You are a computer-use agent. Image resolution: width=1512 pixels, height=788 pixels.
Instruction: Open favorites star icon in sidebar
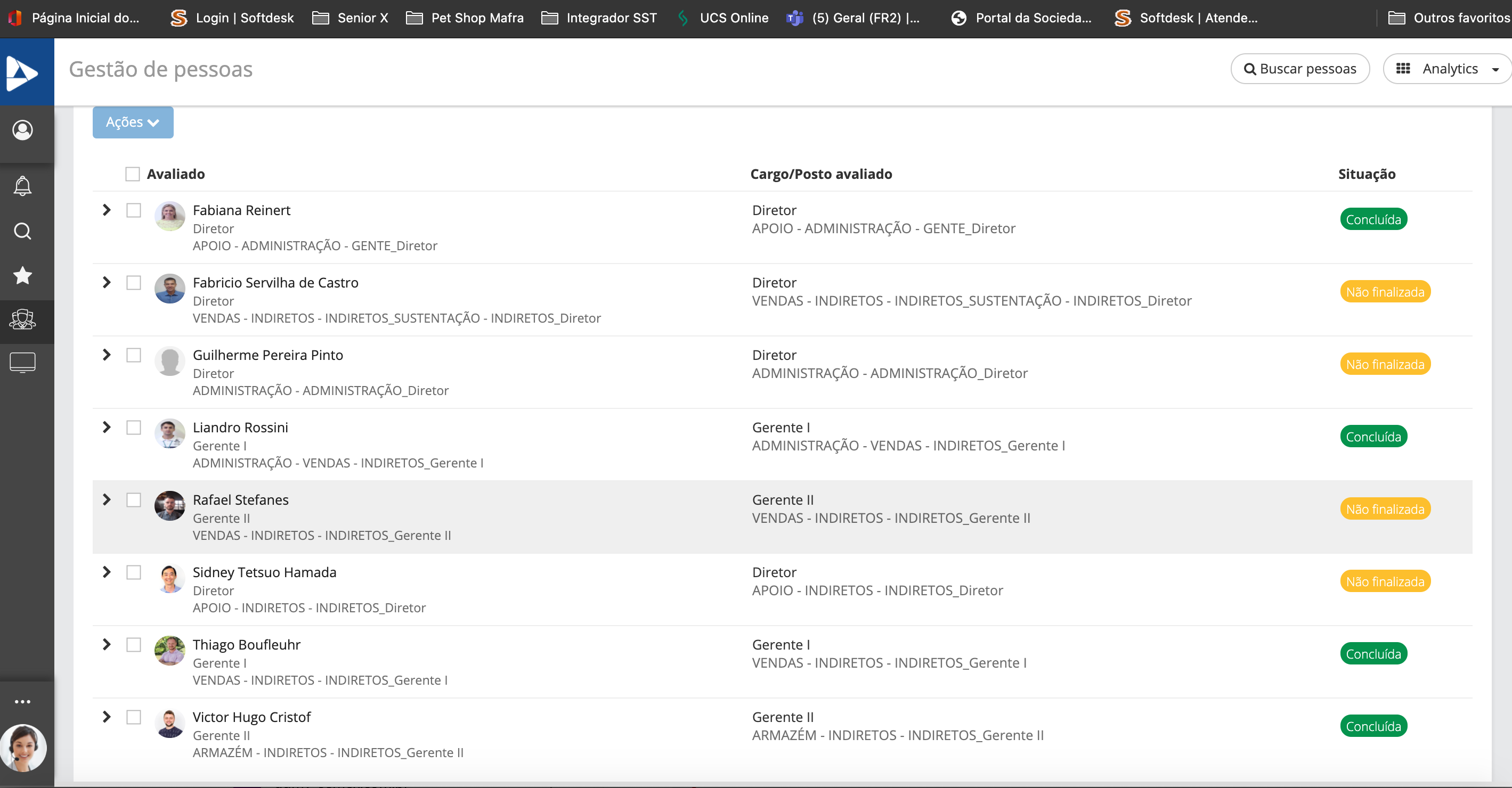[x=22, y=275]
